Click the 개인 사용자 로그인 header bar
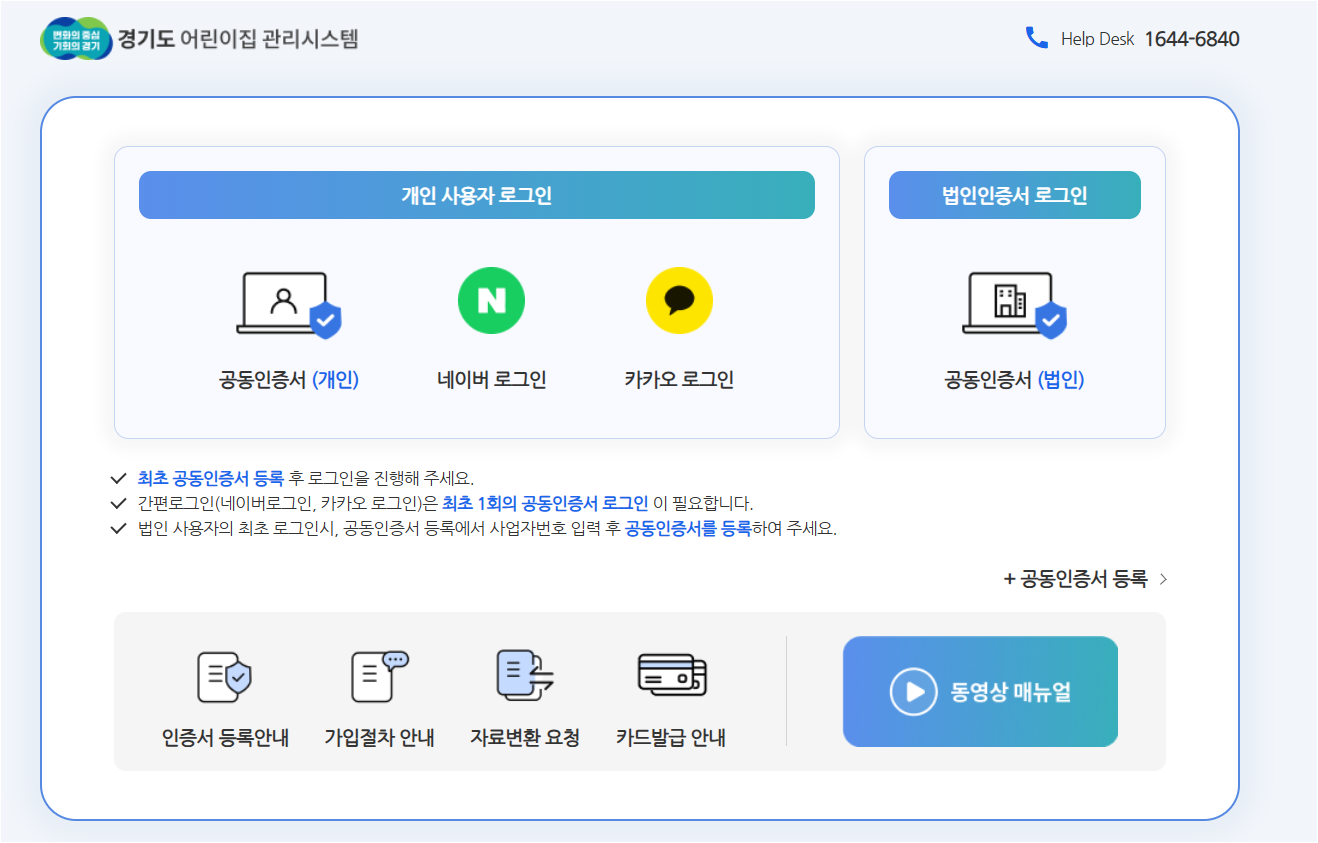The image size is (1318, 843). 477,195
